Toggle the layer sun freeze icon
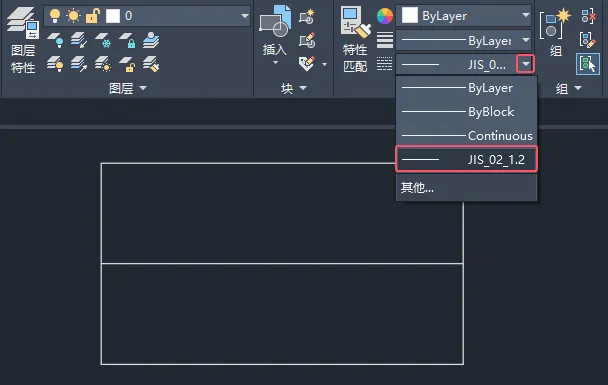 coord(73,16)
